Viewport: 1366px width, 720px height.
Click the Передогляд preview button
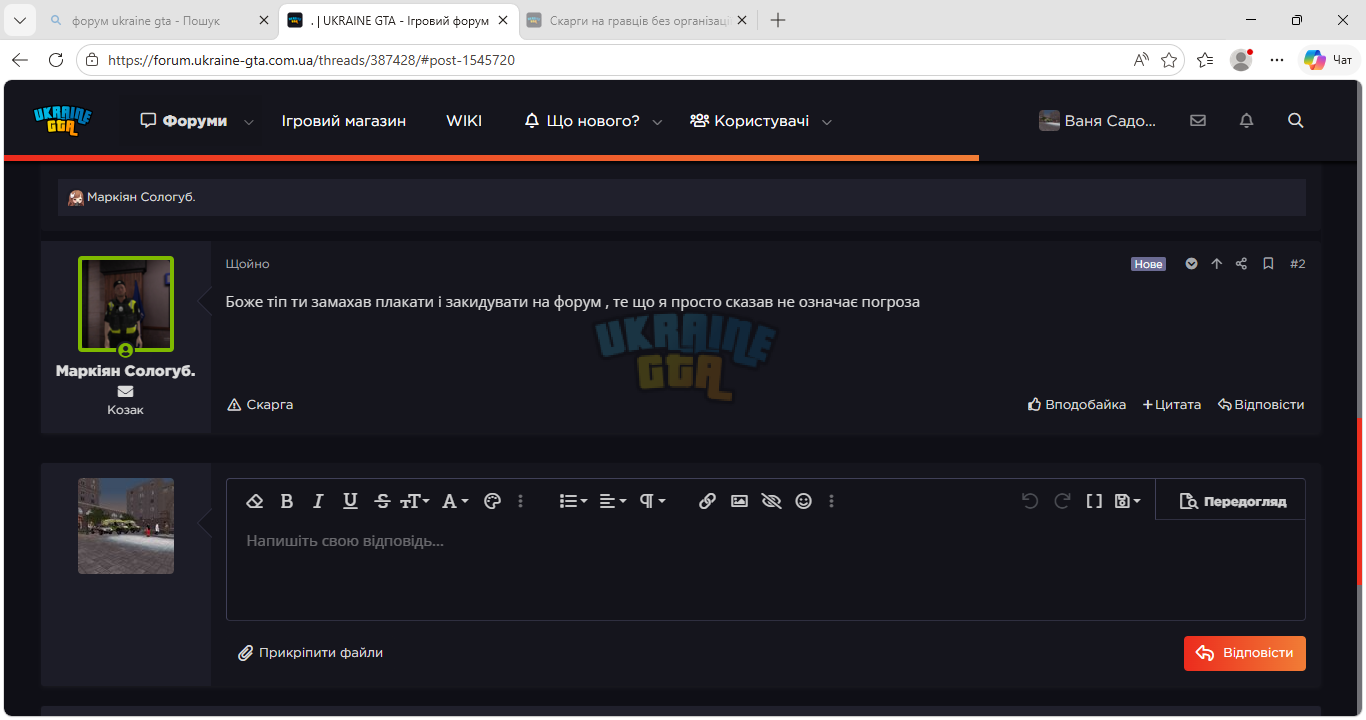[x=1232, y=501]
